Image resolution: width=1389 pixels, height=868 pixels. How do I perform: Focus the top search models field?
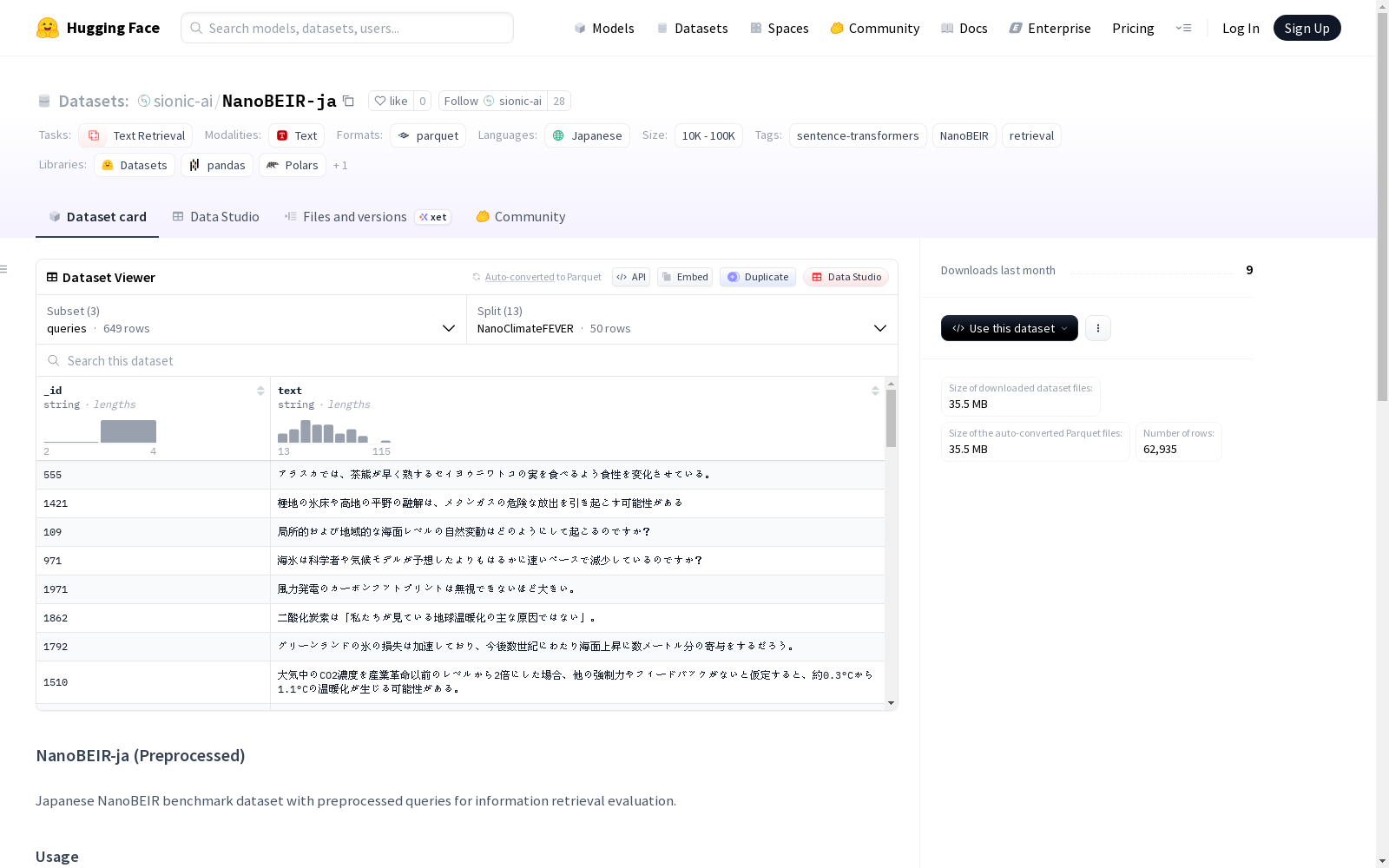tap(347, 28)
